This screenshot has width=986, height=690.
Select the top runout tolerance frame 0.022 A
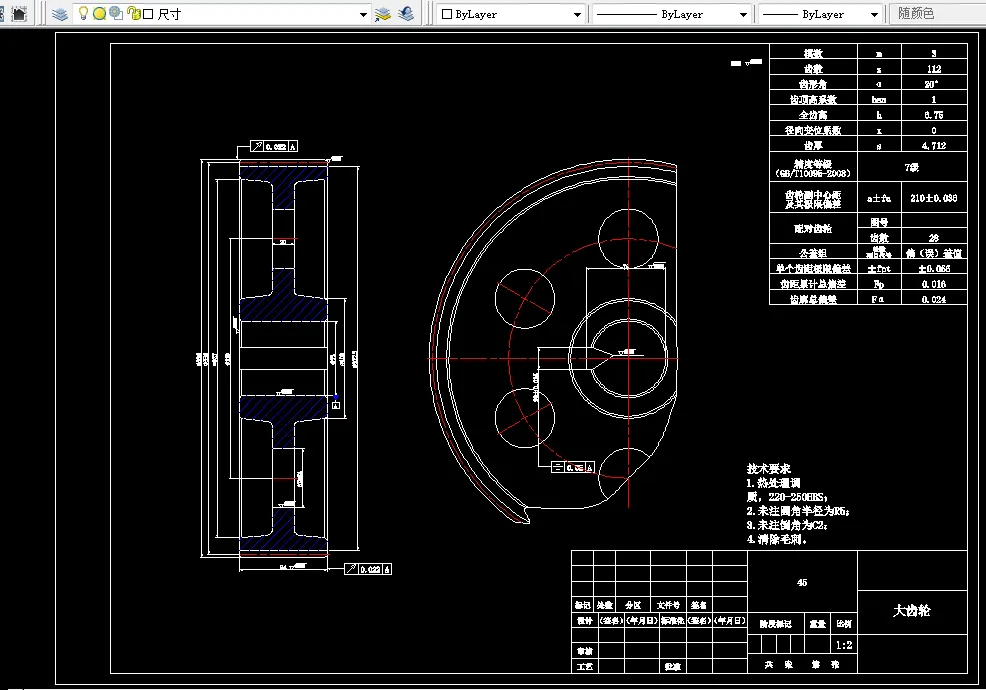[x=274, y=147]
